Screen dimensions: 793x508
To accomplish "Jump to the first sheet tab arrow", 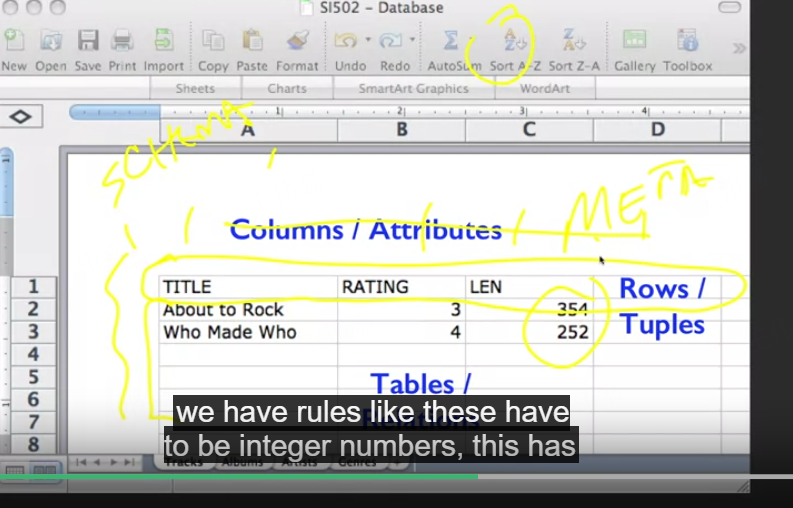I will click(81, 462).
